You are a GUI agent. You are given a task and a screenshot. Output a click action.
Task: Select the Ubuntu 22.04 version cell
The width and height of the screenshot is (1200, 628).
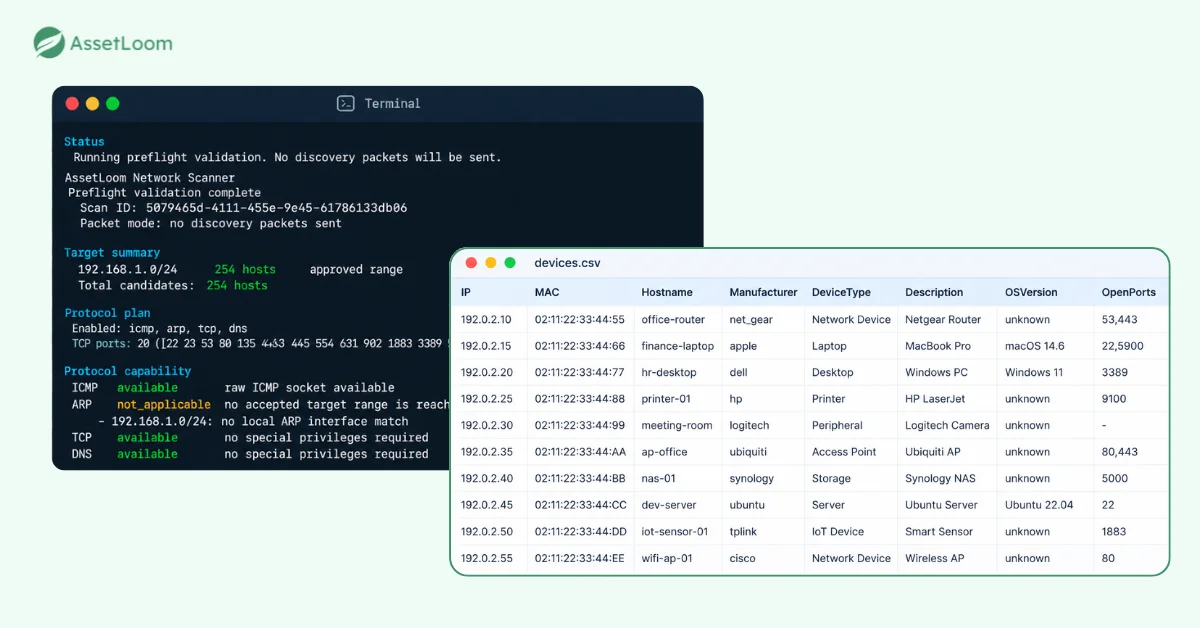(1039, 505)
